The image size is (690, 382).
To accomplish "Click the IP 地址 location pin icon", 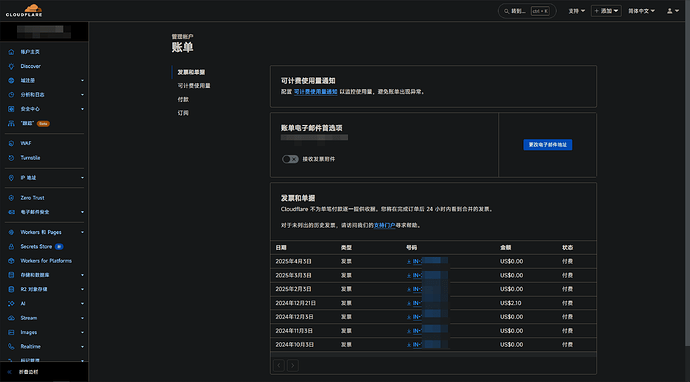I will [11, 178].
